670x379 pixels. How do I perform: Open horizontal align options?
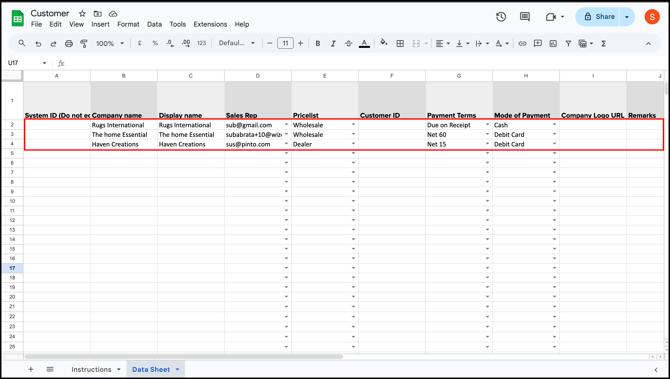tap(442, 44)
